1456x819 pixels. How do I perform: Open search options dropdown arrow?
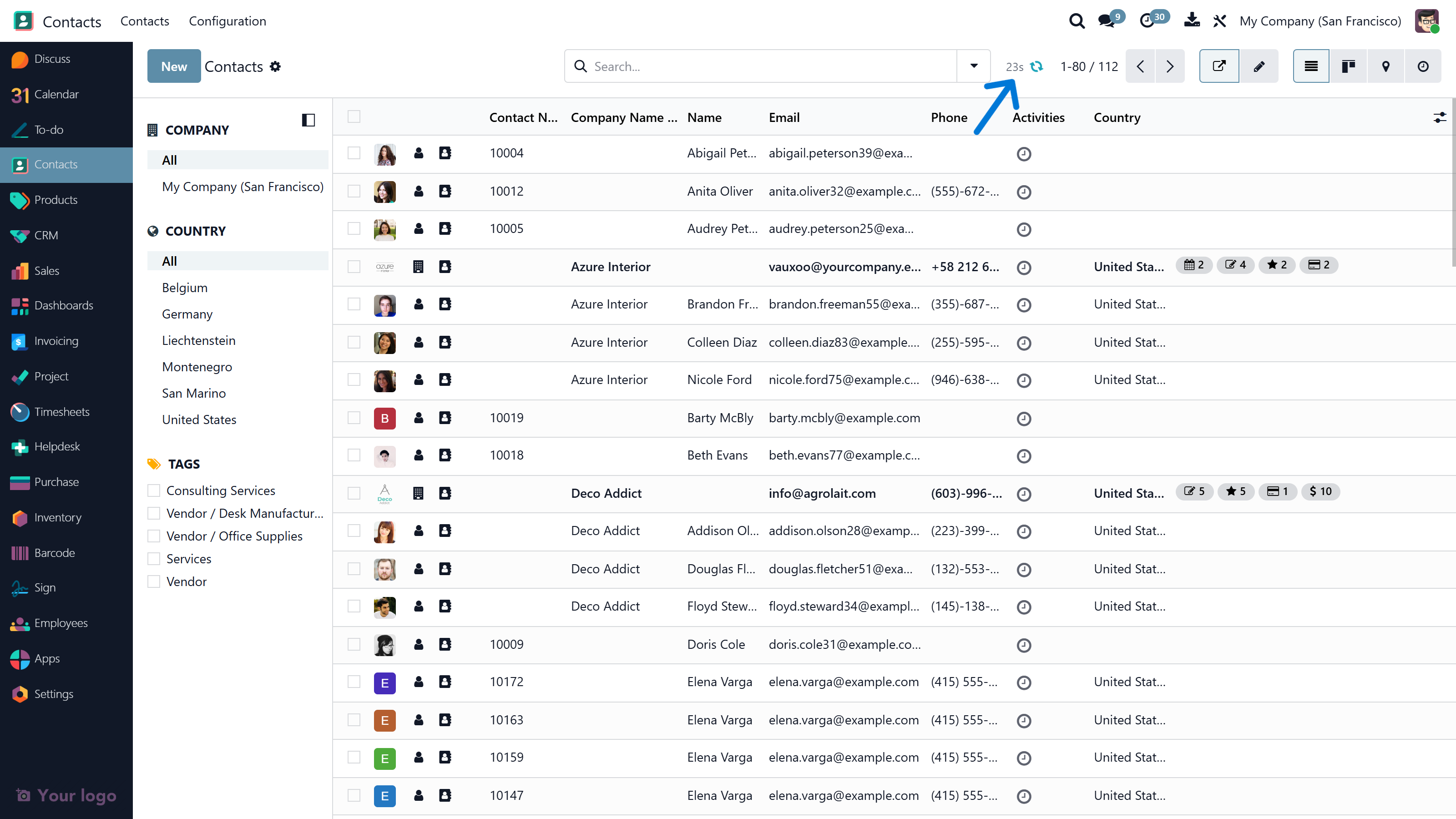coord(973,66)
